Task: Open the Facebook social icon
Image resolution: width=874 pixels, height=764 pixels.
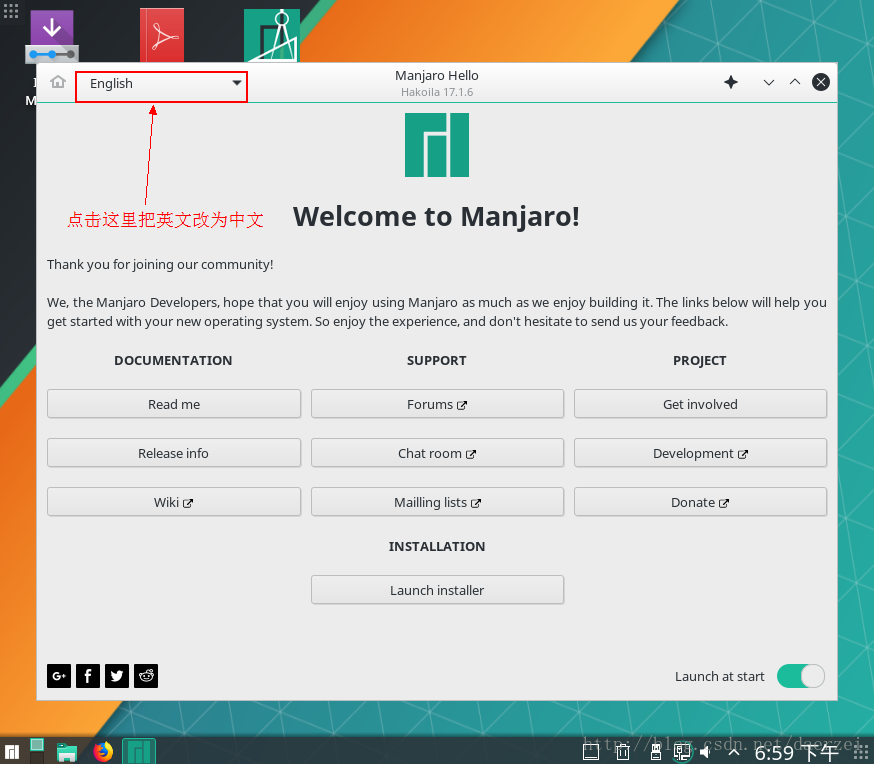Action: coord(88,676)
